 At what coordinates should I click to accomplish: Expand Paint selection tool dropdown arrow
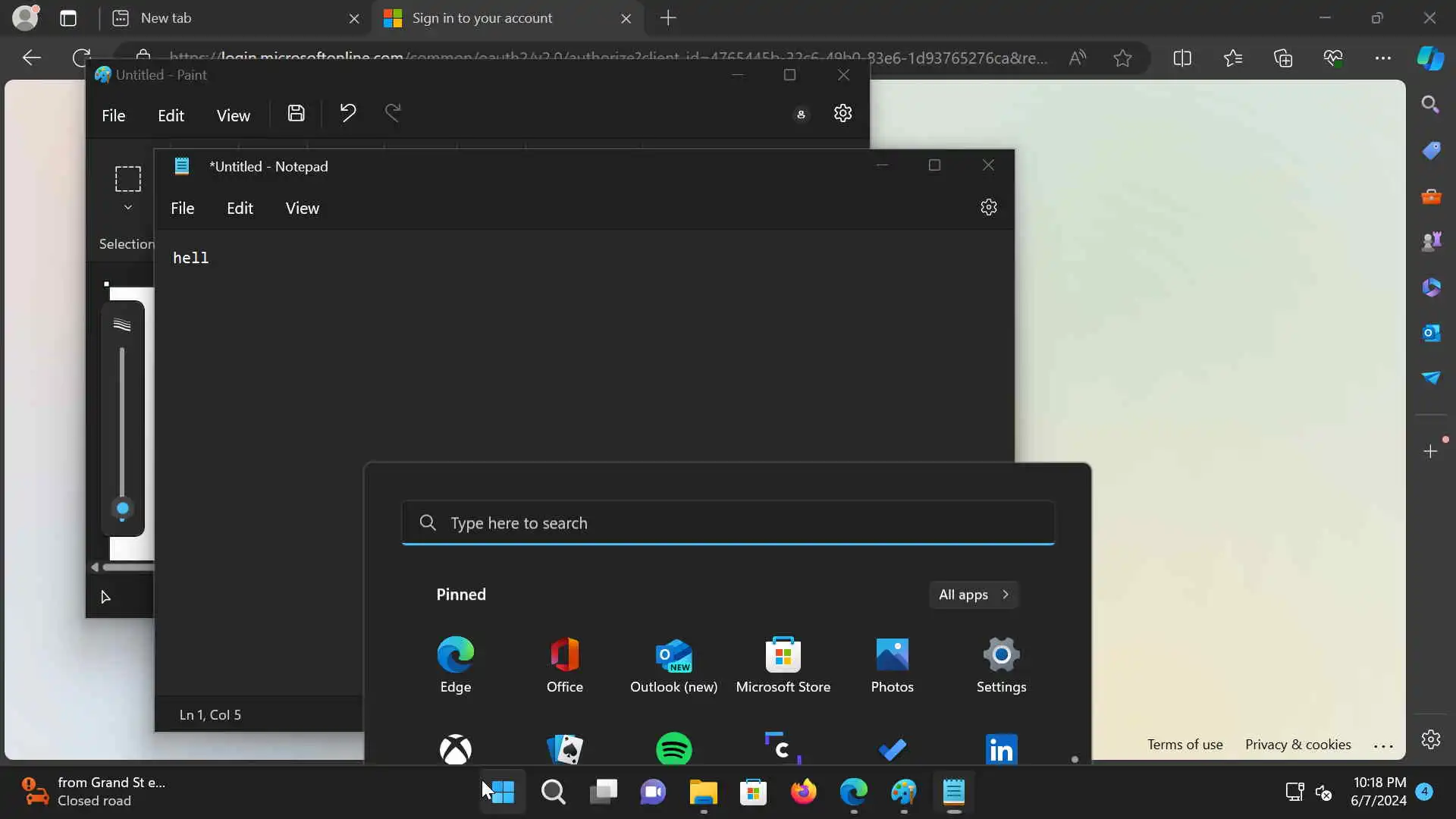click(127, 207)
